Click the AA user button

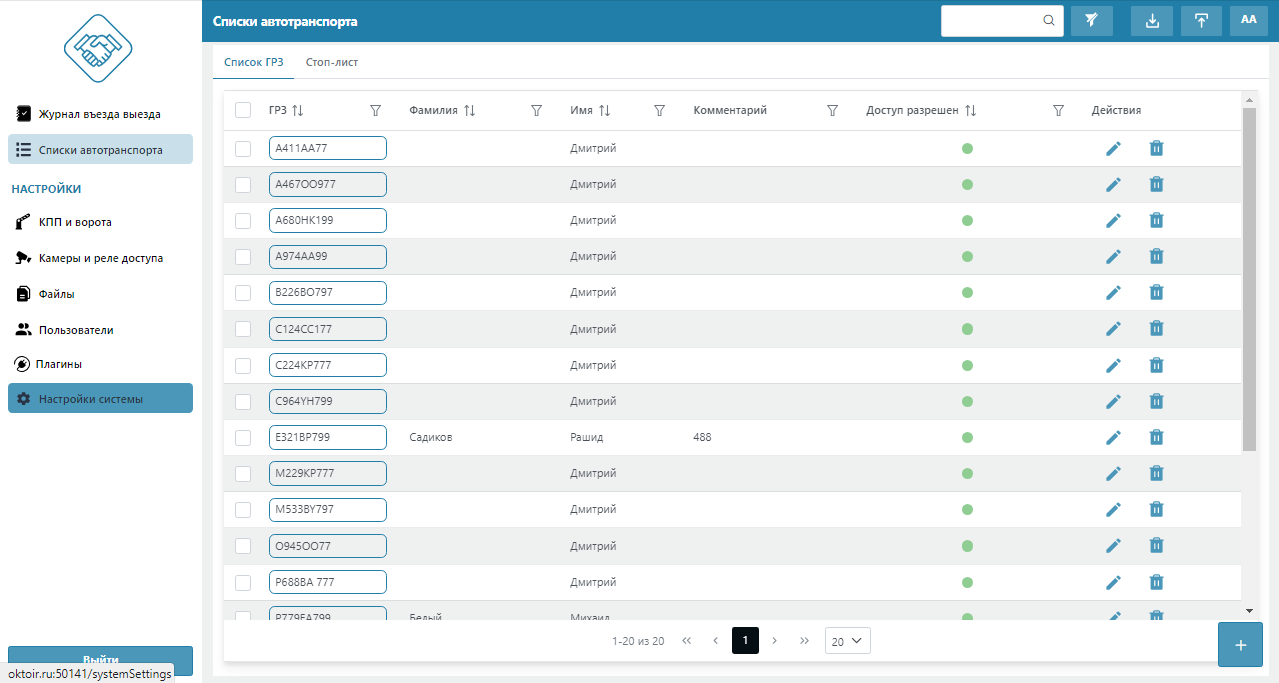point(1248,20)
